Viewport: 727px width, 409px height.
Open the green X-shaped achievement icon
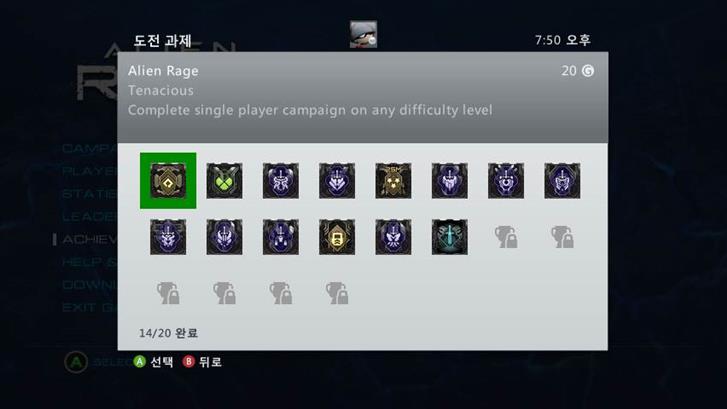click(x=224, y=181)
